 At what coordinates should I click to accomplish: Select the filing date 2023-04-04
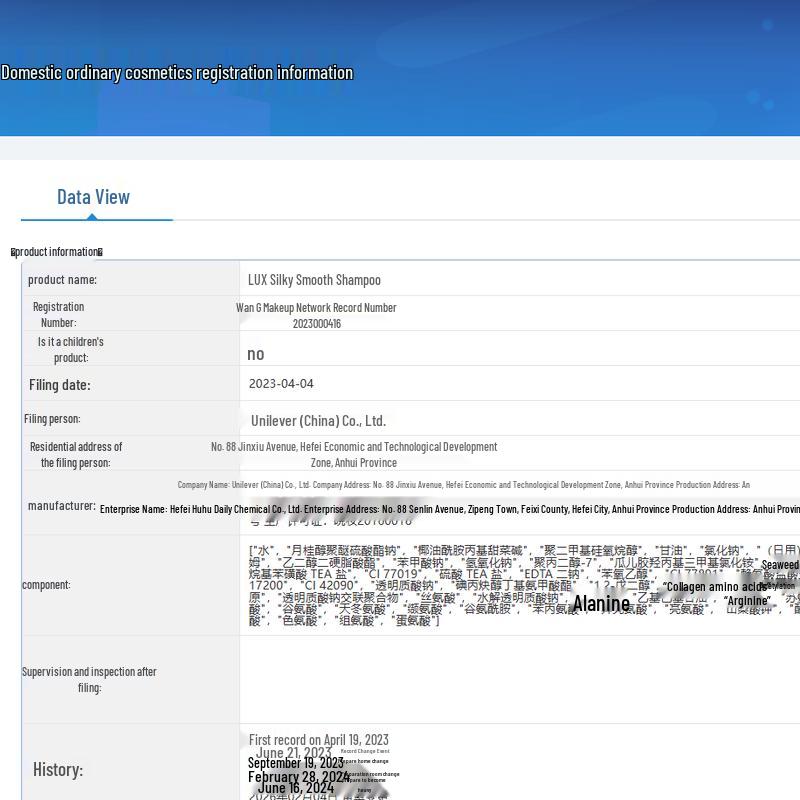281,384
